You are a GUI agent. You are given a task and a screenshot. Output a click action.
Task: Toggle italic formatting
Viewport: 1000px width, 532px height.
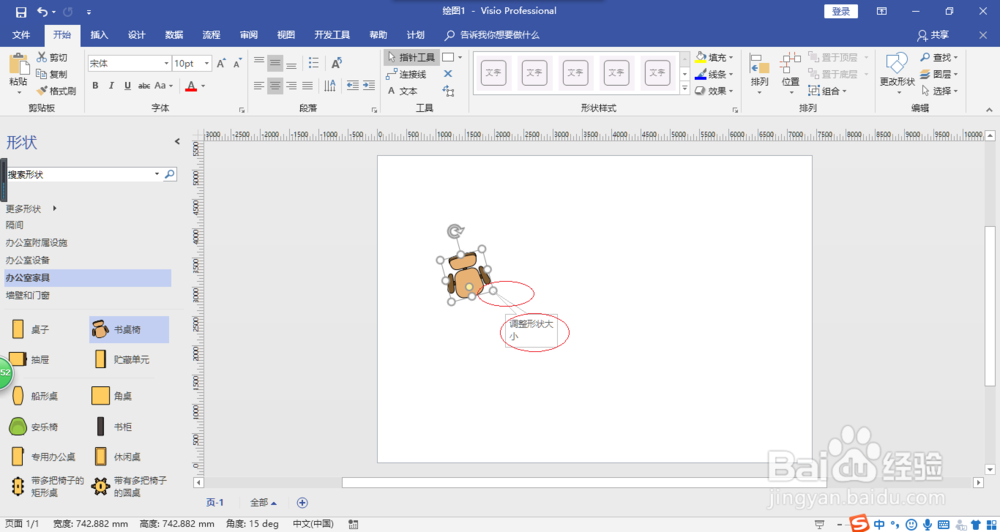111,85
